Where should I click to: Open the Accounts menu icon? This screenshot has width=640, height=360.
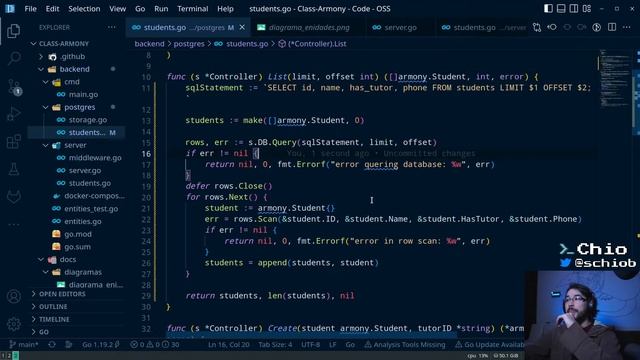pos(14,296)
